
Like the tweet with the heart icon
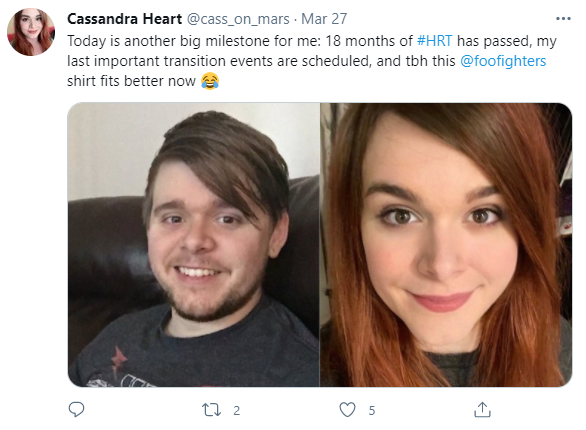tap(347, 409)
